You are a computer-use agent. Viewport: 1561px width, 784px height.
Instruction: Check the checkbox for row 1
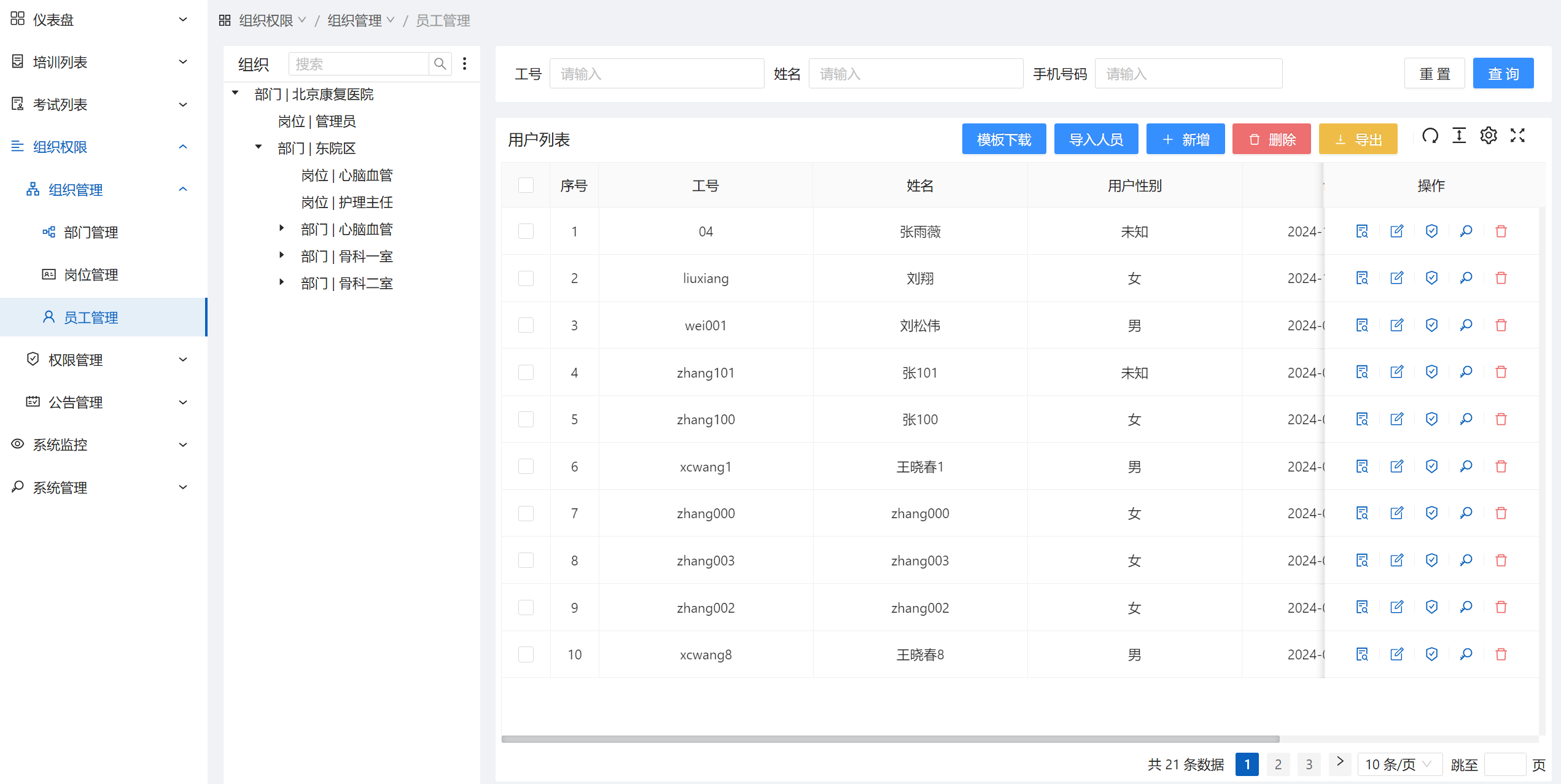point(526,231)
